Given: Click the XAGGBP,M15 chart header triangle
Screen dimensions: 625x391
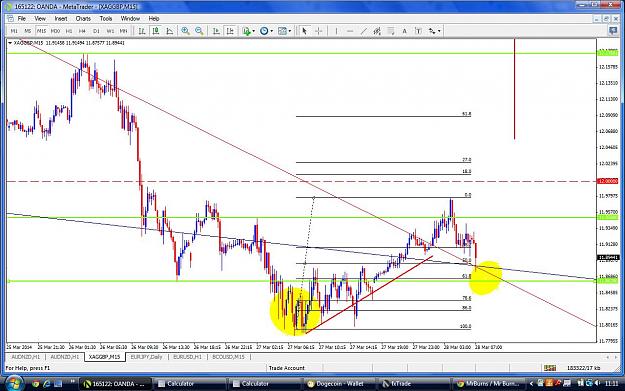Looking at the screenshot, I should 10,43.
